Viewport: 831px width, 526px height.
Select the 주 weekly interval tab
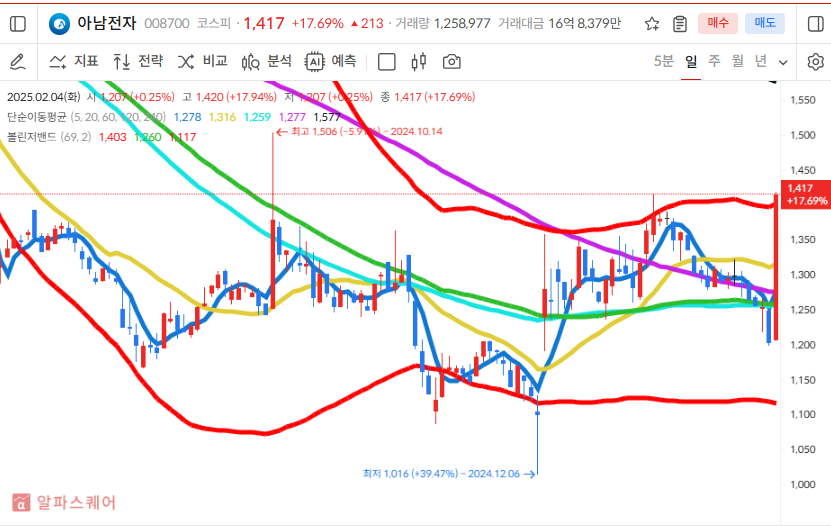(714, 61)
